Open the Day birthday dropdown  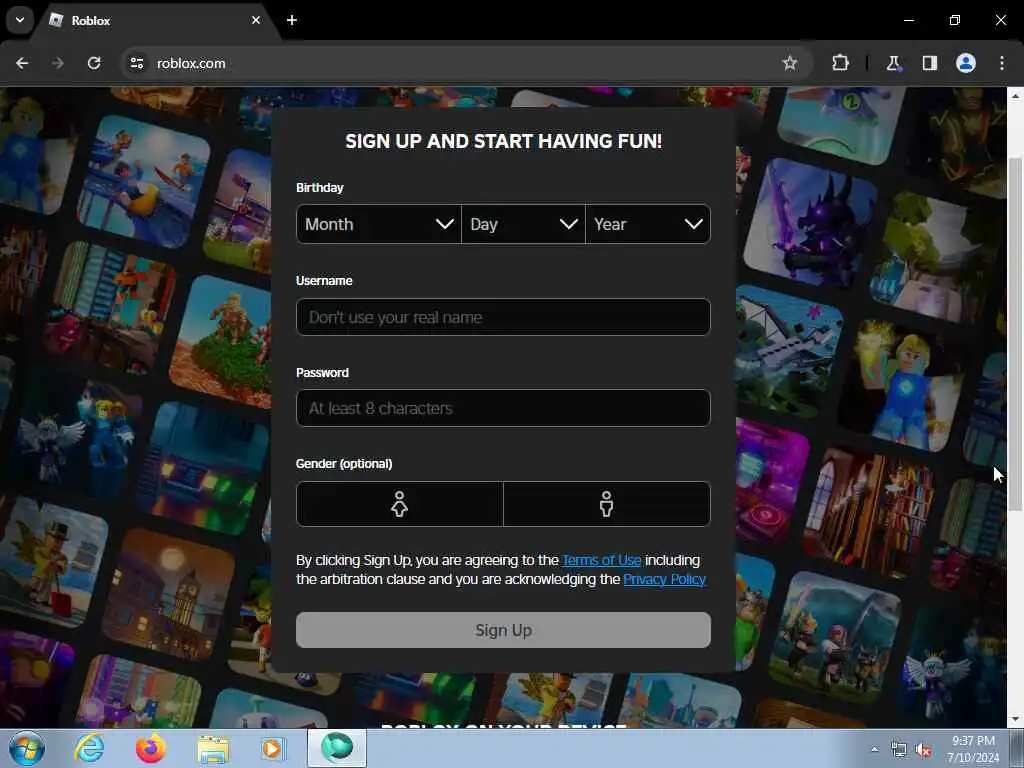523,224
